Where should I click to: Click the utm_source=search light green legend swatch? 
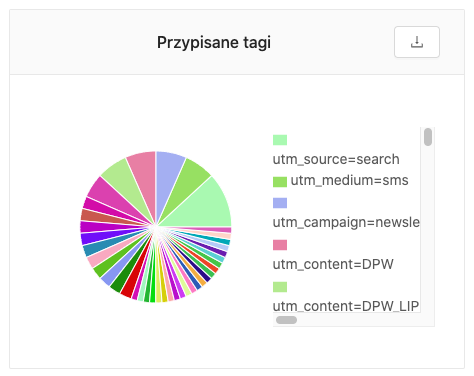click(x=280, y=140)
